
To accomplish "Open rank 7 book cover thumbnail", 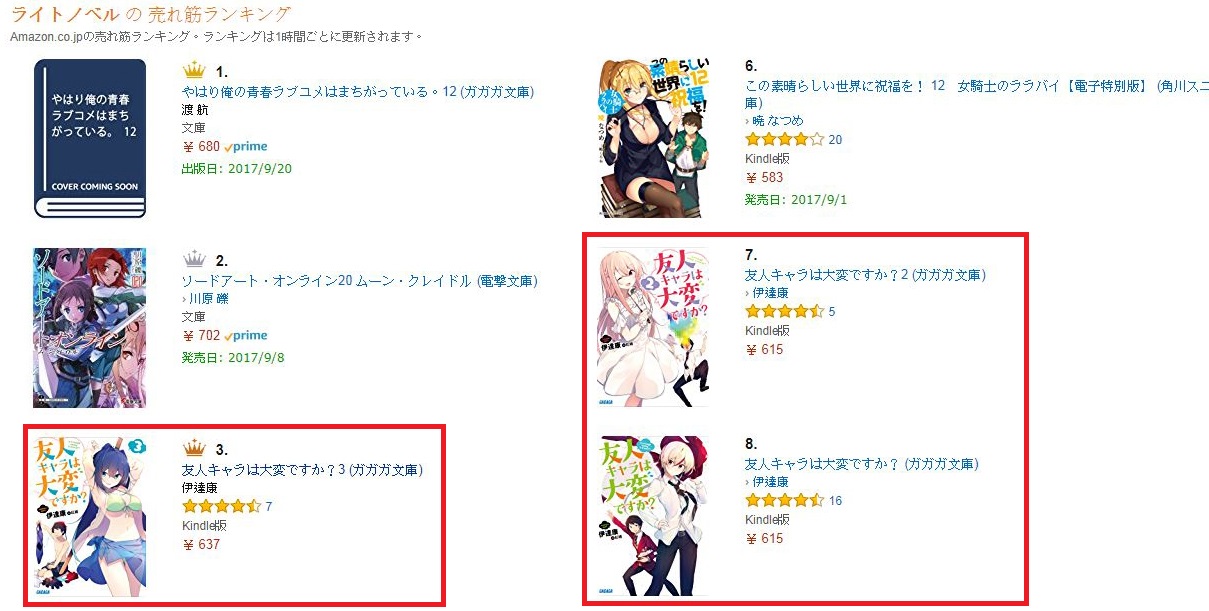I will (653, 327).
